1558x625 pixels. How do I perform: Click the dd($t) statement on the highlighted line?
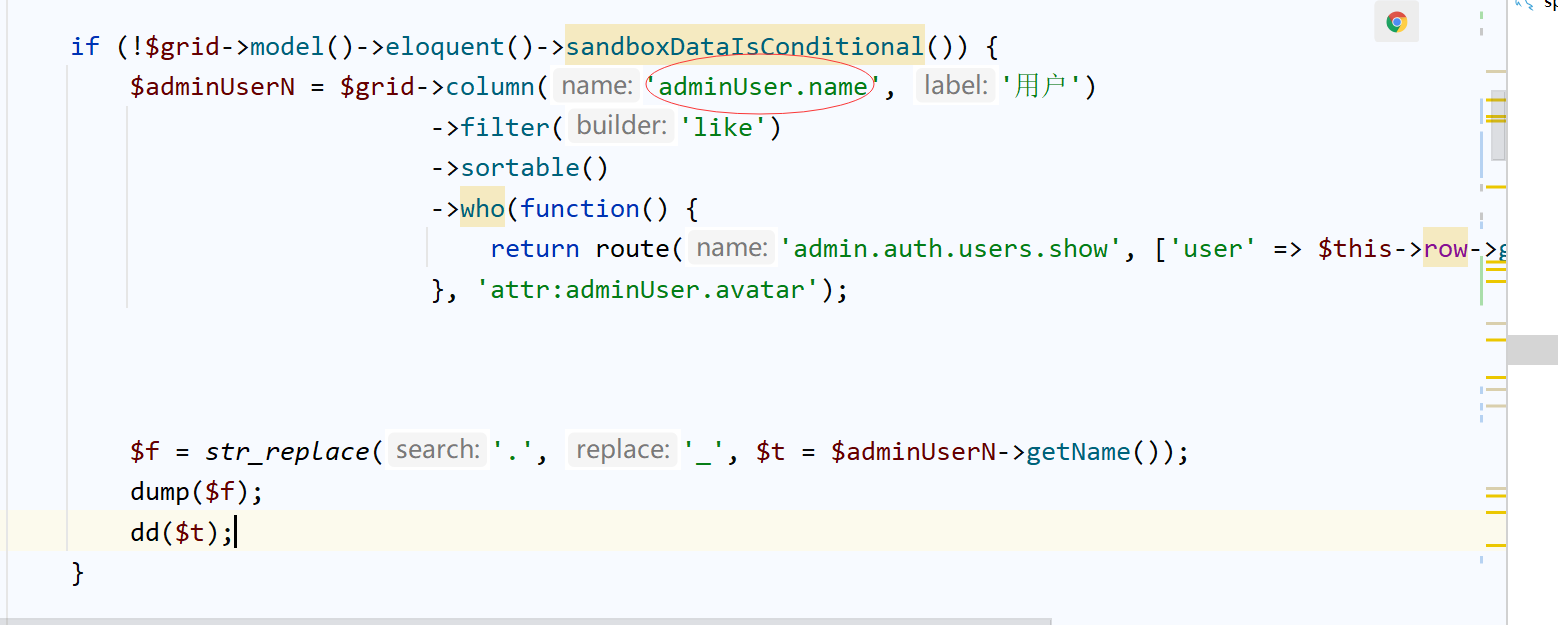(x=181, y=532)
